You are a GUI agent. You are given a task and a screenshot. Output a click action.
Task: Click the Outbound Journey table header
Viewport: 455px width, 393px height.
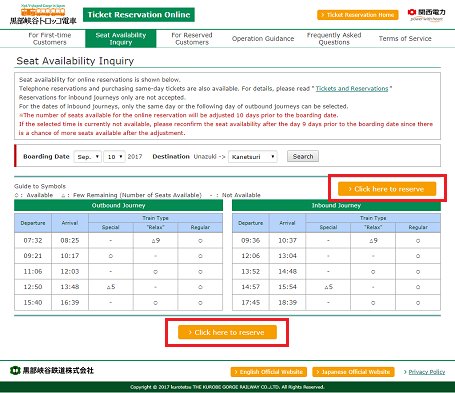click(x=118, y=205)
